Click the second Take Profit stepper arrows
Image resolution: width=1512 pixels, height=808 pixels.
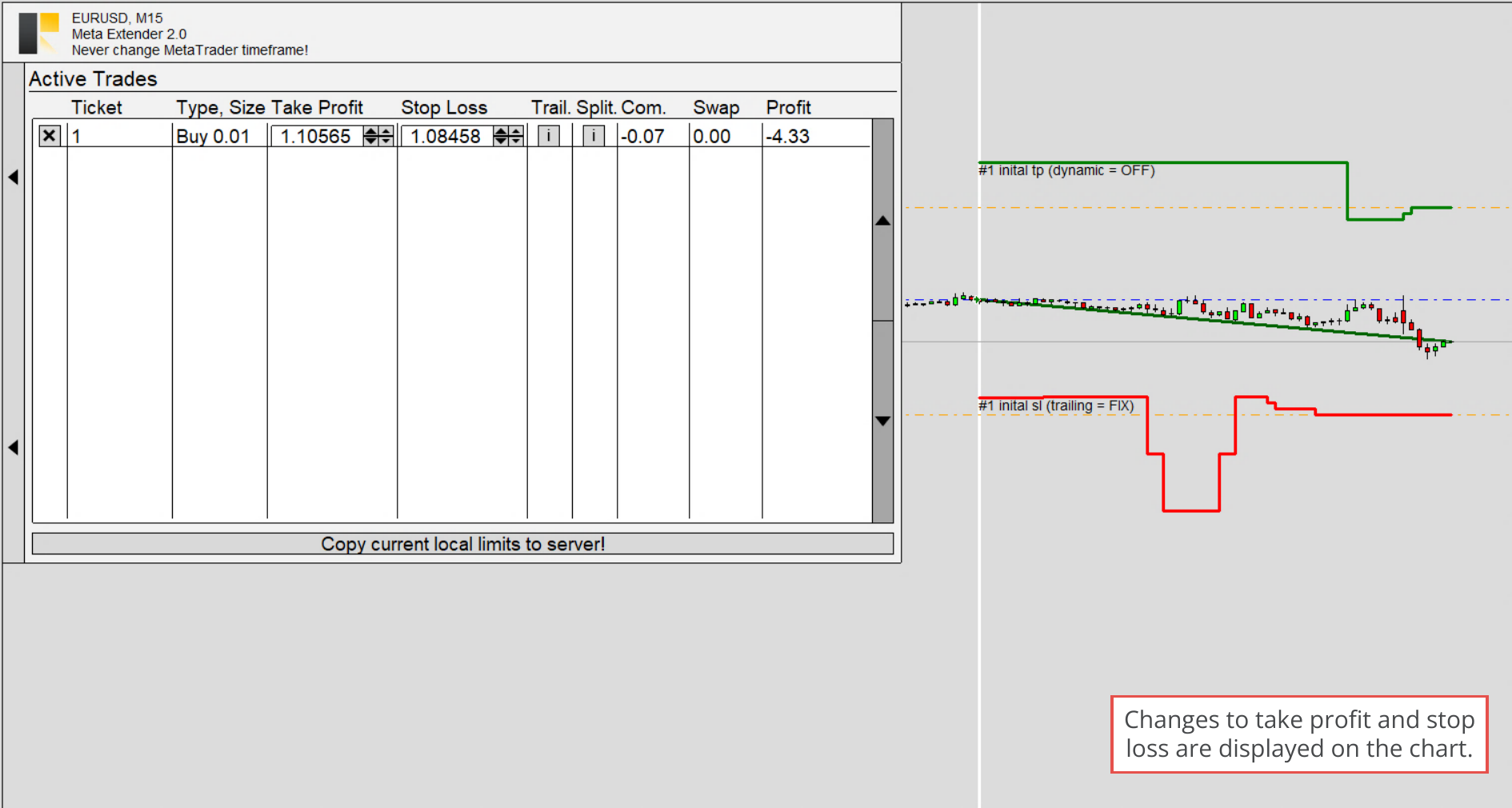tap(386, 136)
